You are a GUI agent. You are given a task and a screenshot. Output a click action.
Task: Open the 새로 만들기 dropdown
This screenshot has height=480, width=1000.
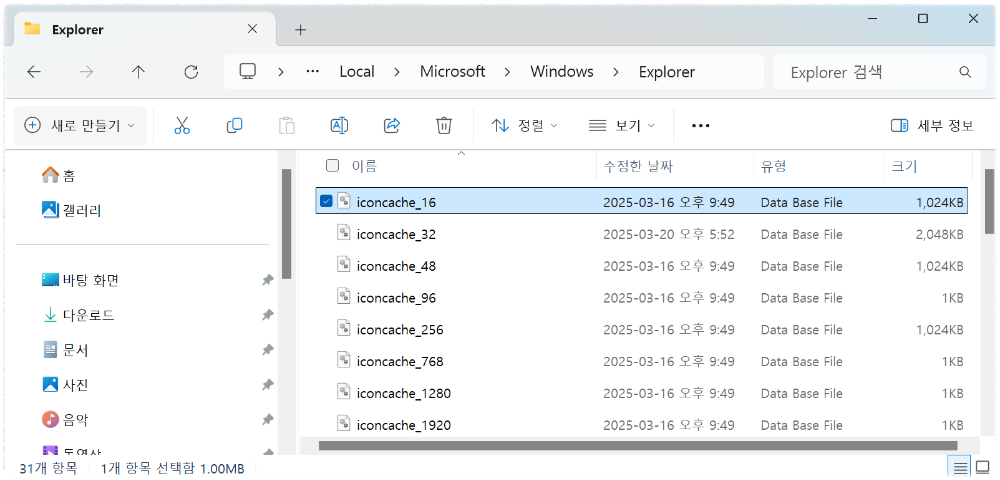80,126
